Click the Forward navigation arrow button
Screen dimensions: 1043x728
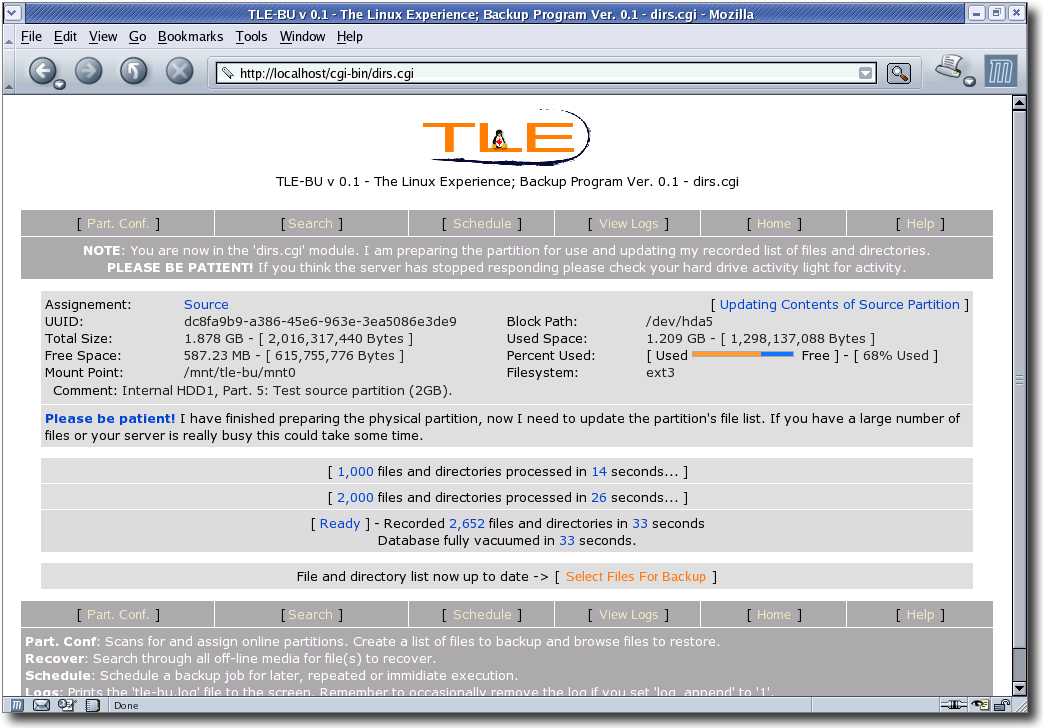(x=89, y=71)
